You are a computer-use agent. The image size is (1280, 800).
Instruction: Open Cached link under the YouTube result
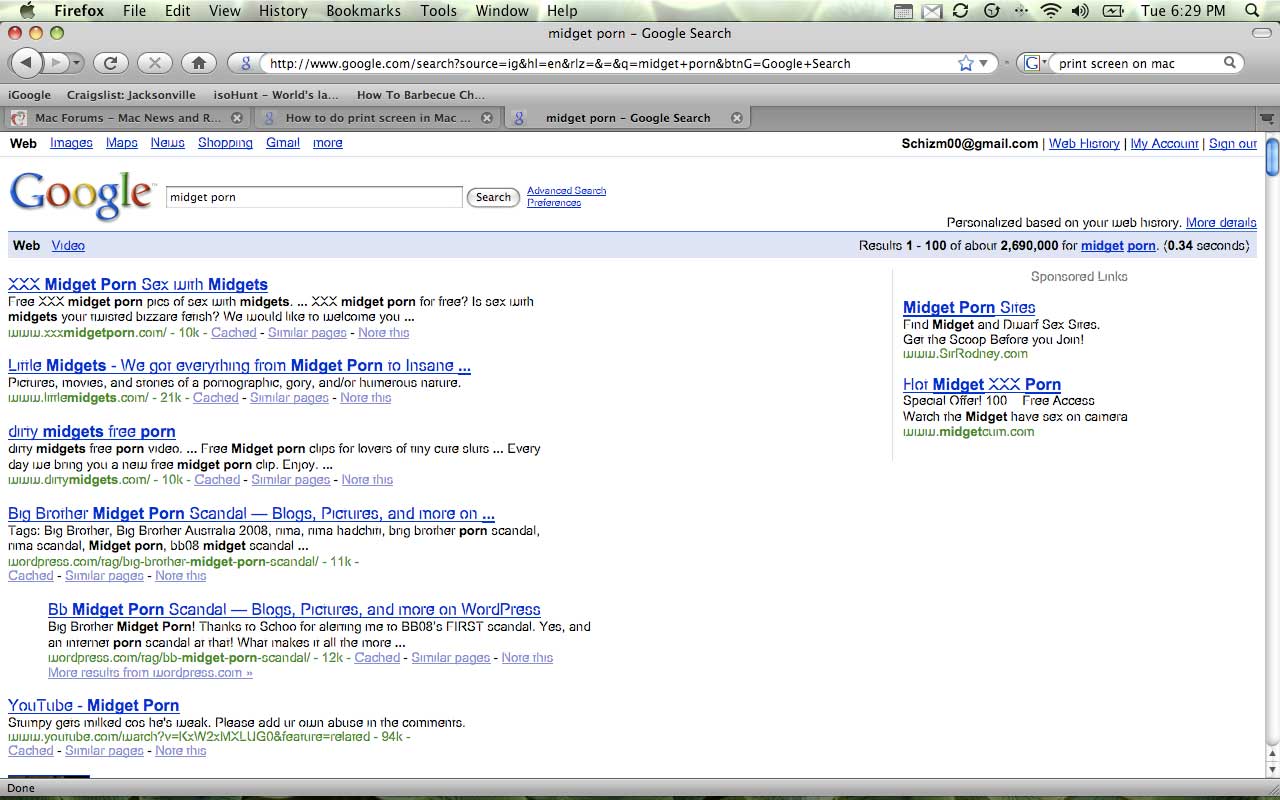[x=31, y=750]
